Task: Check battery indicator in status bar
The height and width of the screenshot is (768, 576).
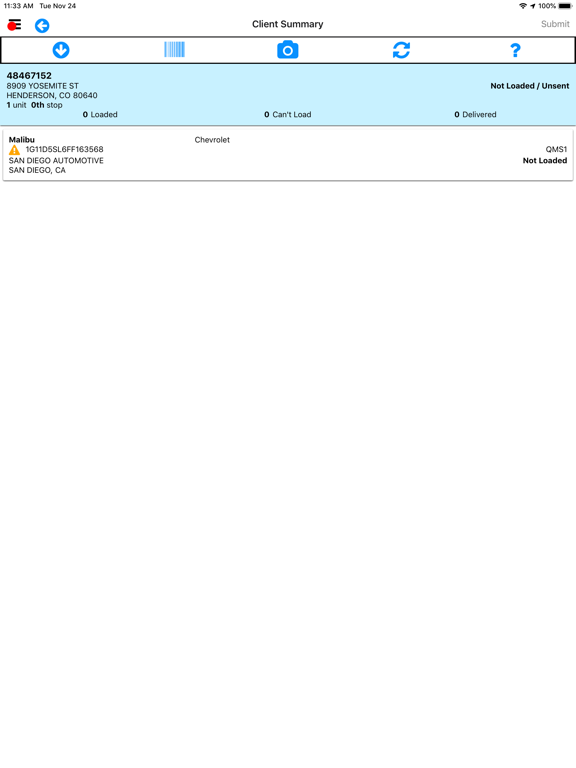Action: (565, 6)
